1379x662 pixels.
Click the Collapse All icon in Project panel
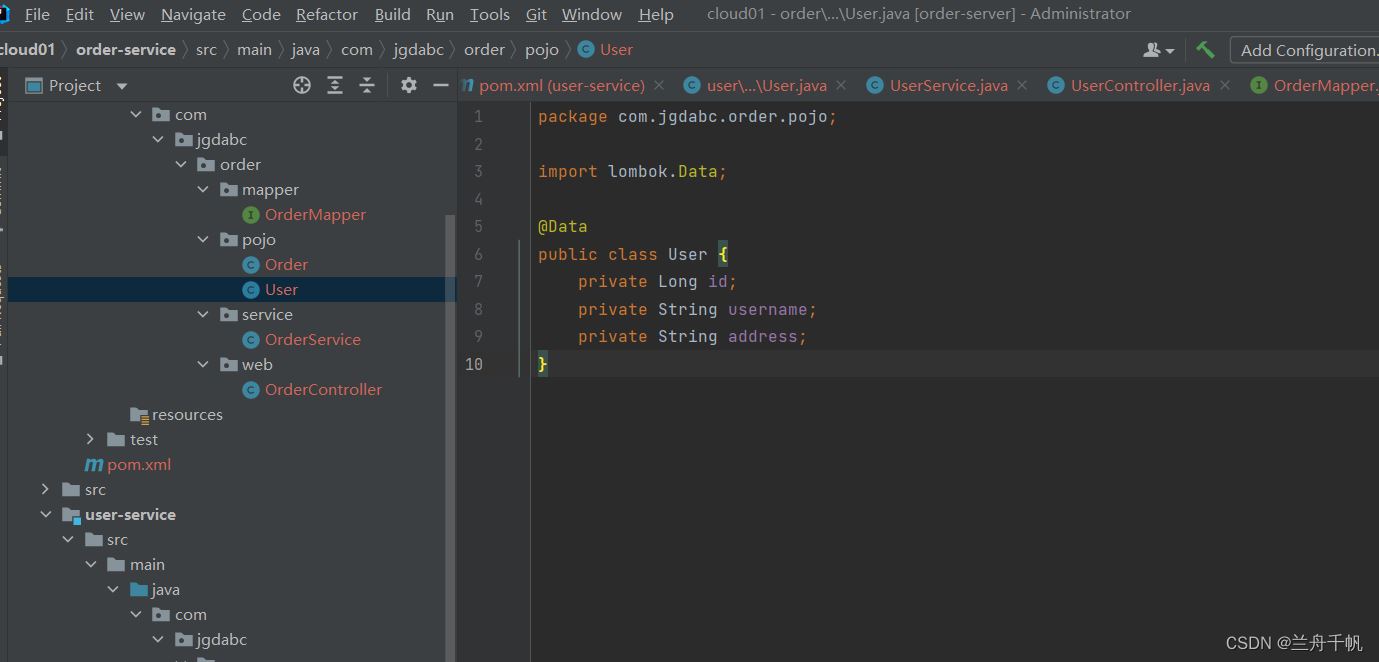coord(367,85)
